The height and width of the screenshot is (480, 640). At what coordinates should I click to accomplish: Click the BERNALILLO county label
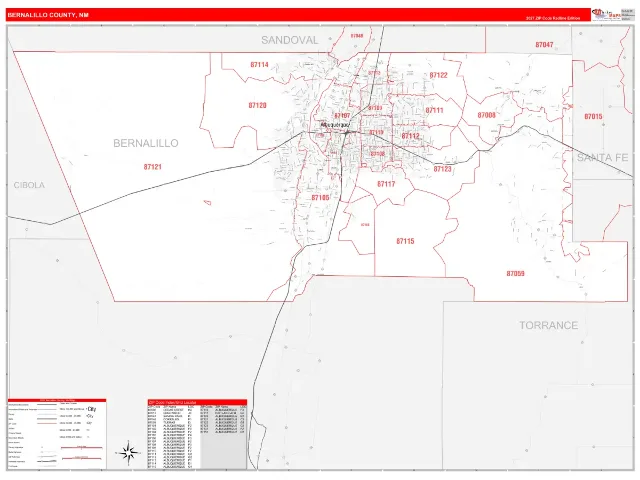click(146, 143)
